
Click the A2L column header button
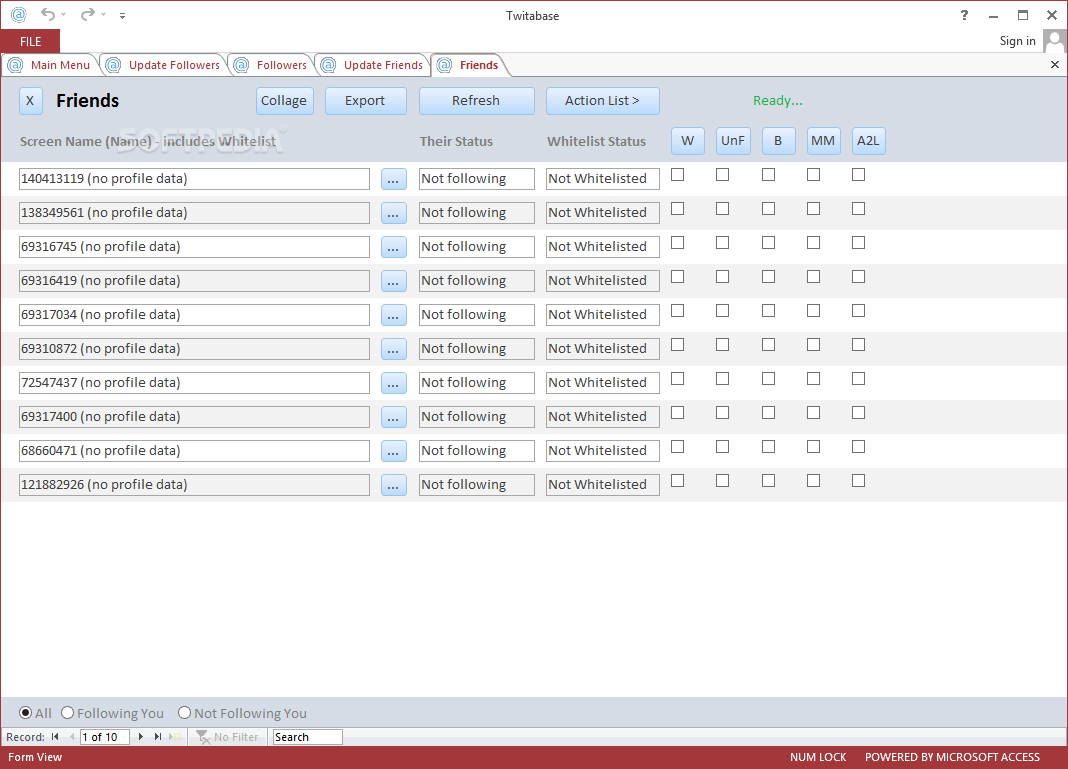pyautogui.click(x=868, y=141)
